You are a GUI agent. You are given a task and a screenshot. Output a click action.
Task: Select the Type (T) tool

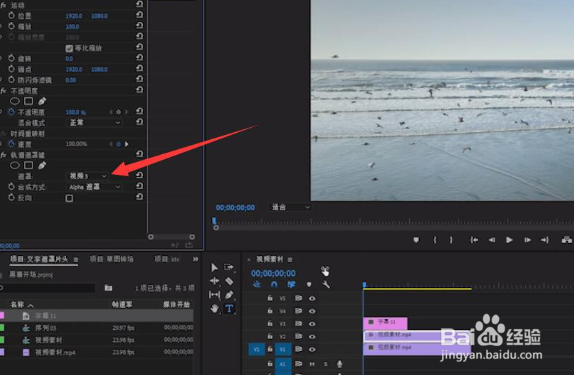click(229, 309)
